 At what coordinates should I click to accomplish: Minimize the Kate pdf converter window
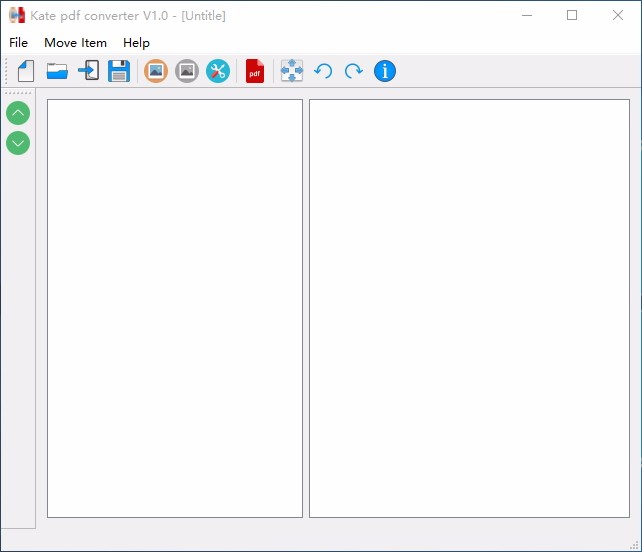(x=527, y=15)
